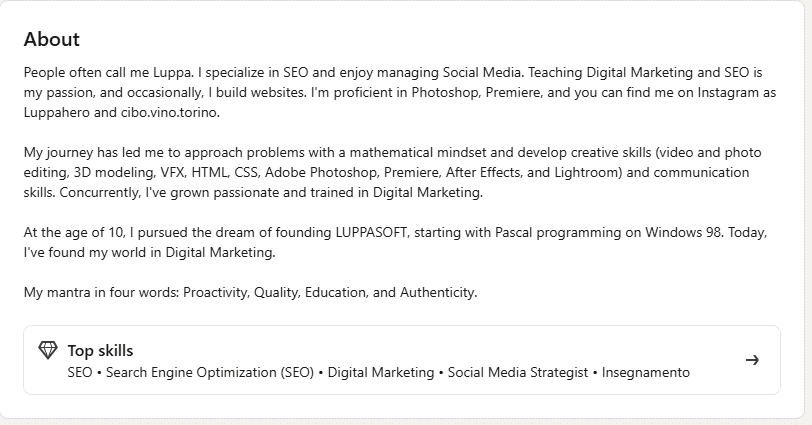The height and width of the screenshot is (425, 812).
Task: Click the Top skills heading
Action: pyautogui.click(x=100, y=351)
